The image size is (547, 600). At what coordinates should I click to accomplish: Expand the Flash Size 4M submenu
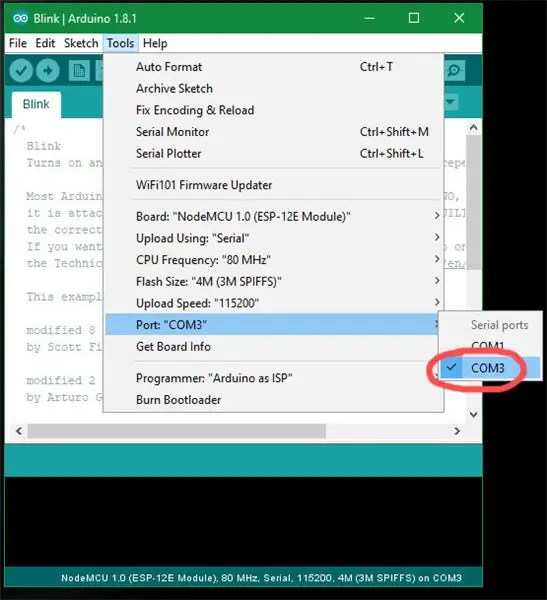(x=273, y=282)
